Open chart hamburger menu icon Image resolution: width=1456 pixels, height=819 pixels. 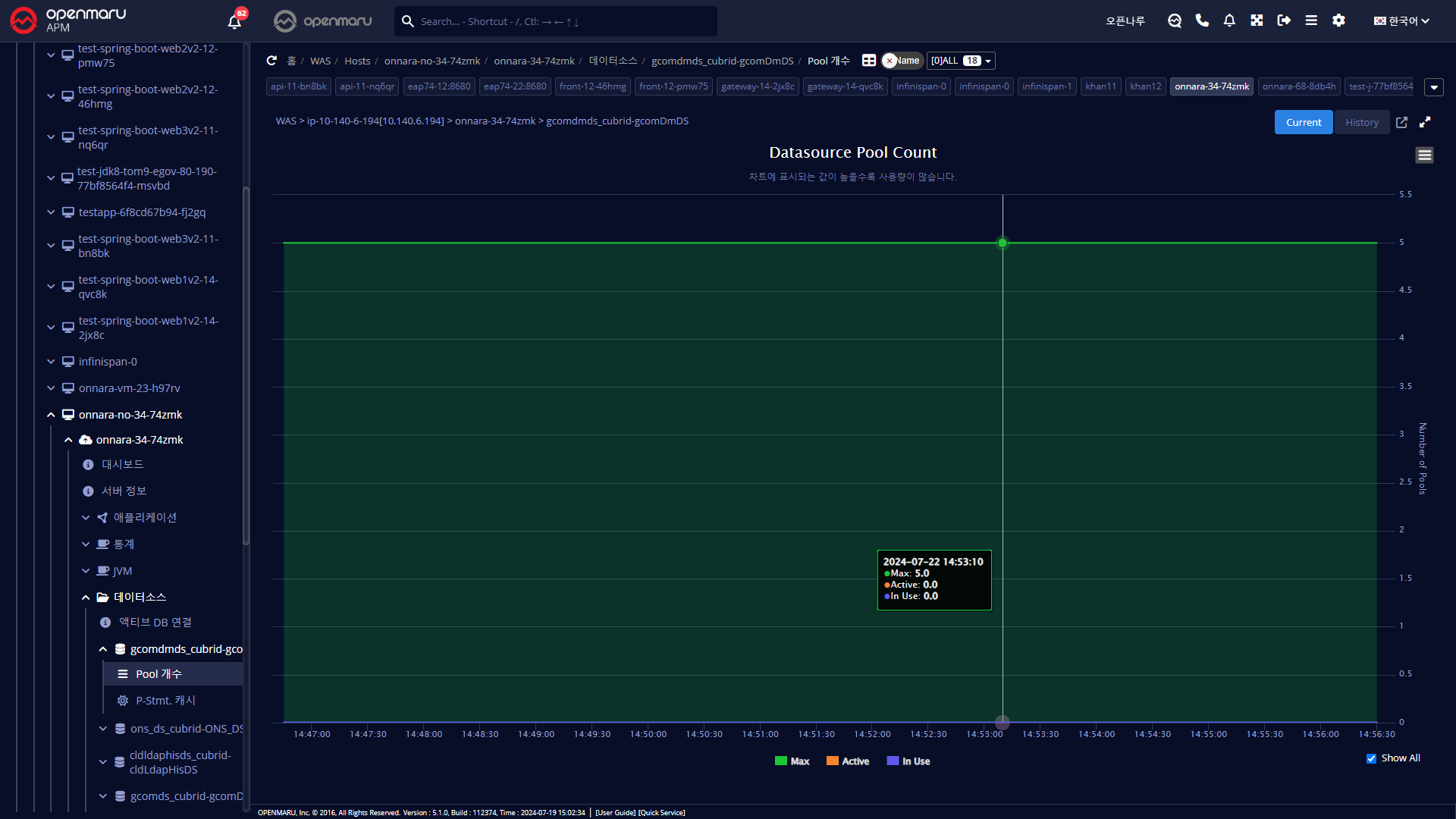1424,155
